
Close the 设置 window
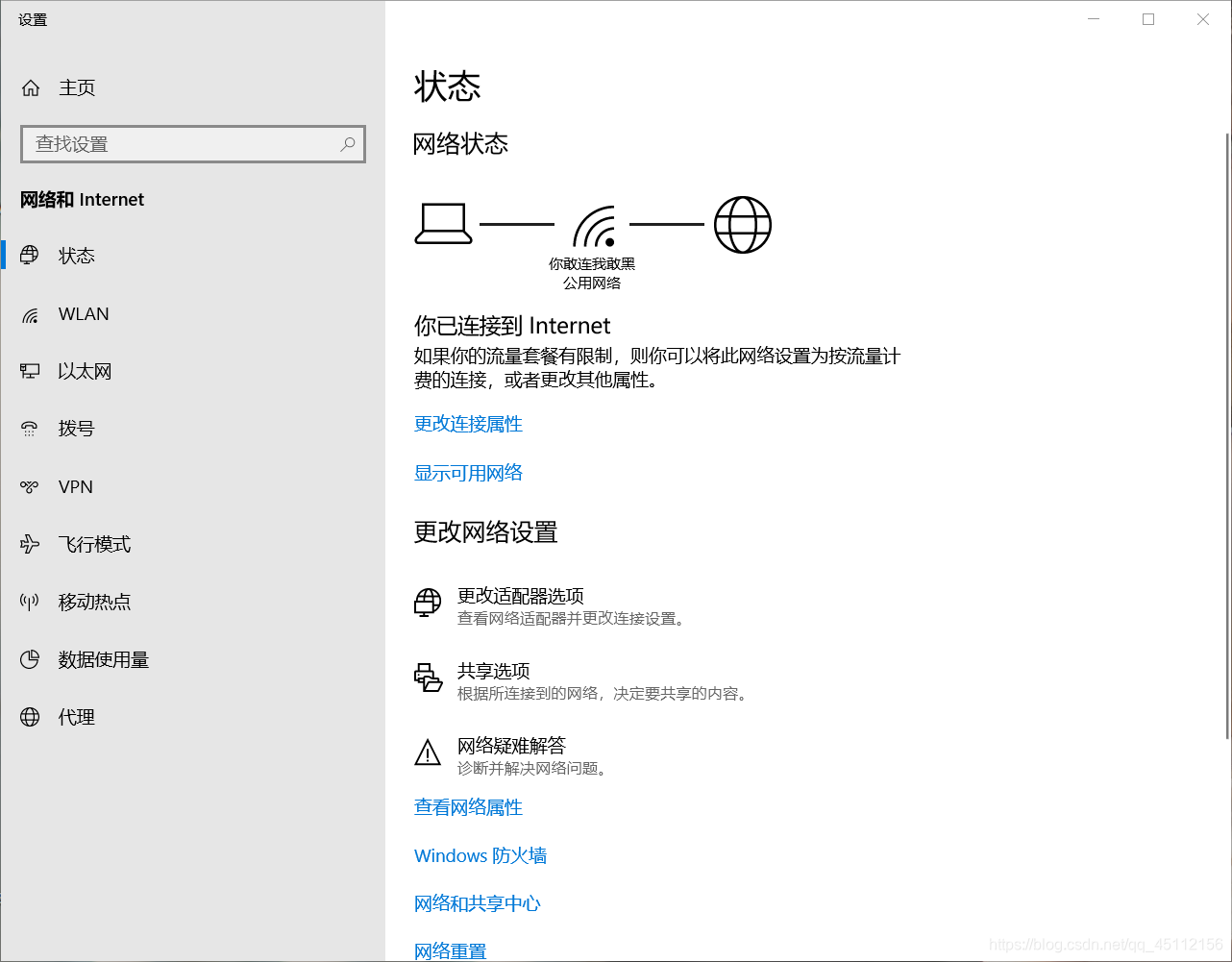click(1203, 19)
